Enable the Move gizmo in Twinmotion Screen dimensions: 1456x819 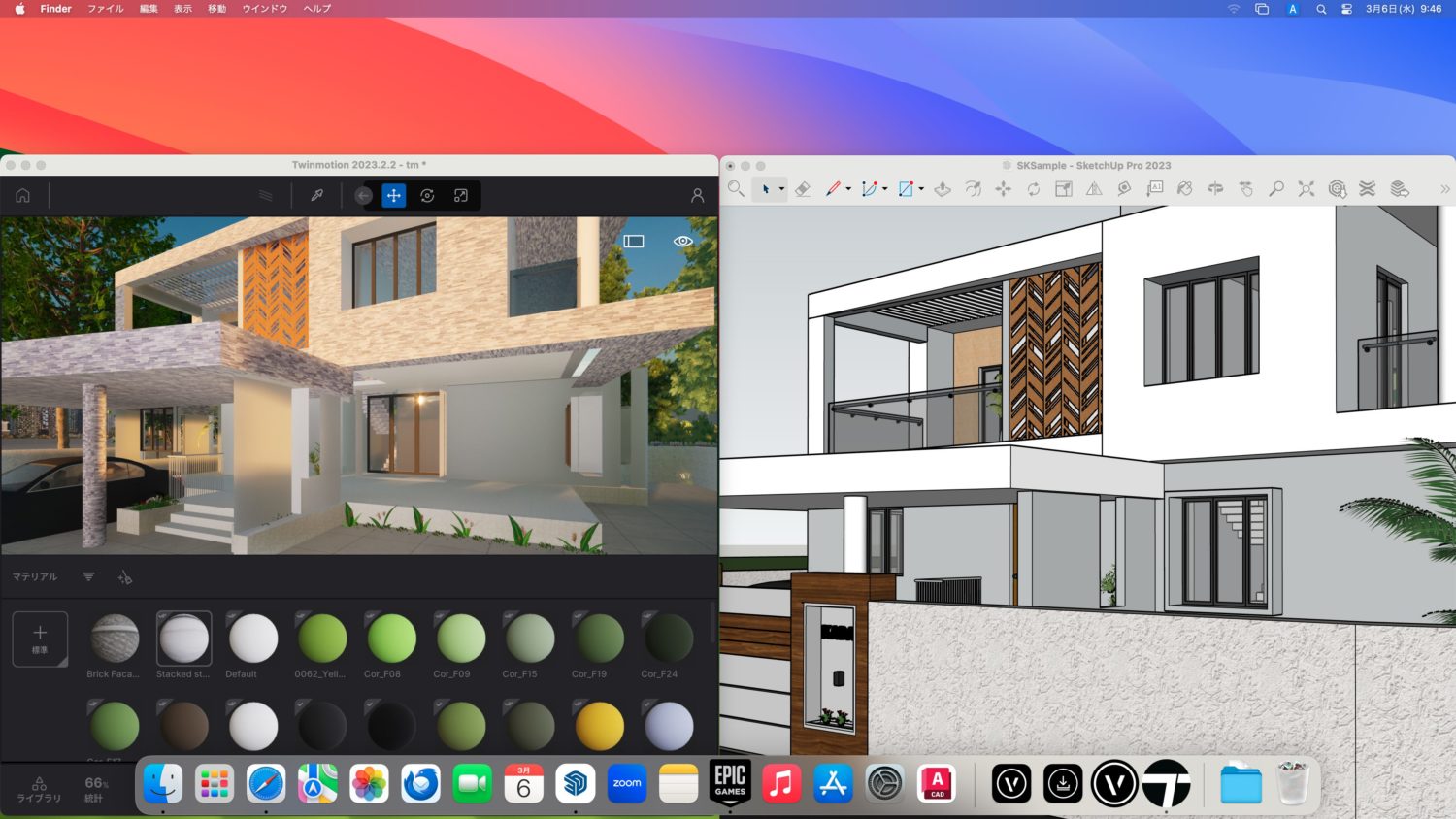[393, 195]
